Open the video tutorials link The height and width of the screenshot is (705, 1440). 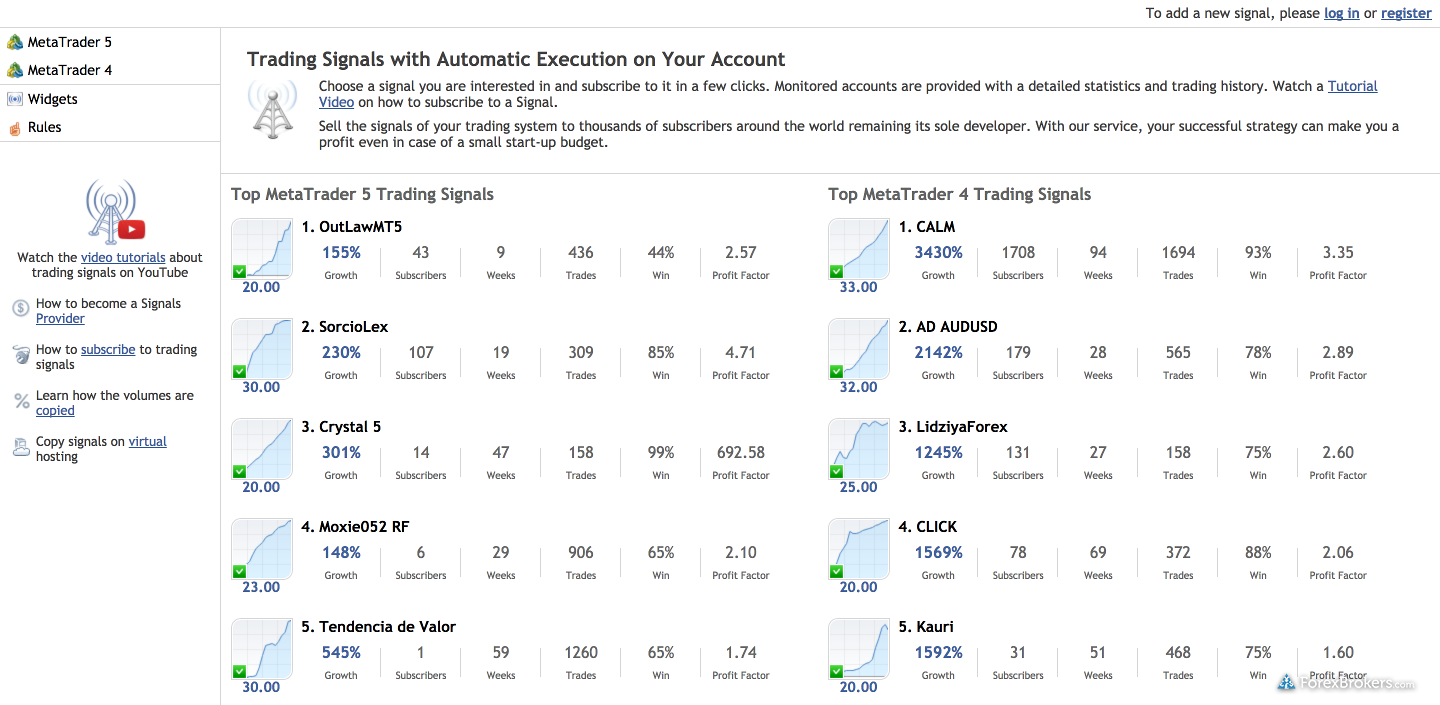123,257
